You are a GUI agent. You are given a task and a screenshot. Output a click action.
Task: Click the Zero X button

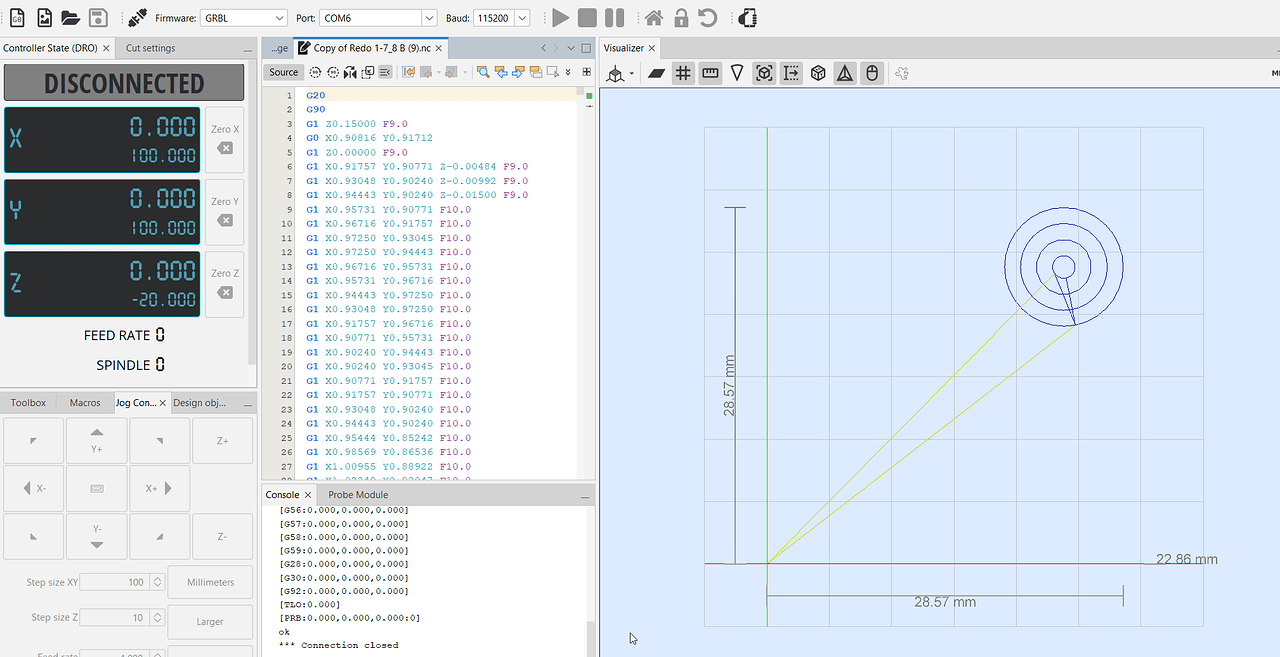click(x=225, y=139)
